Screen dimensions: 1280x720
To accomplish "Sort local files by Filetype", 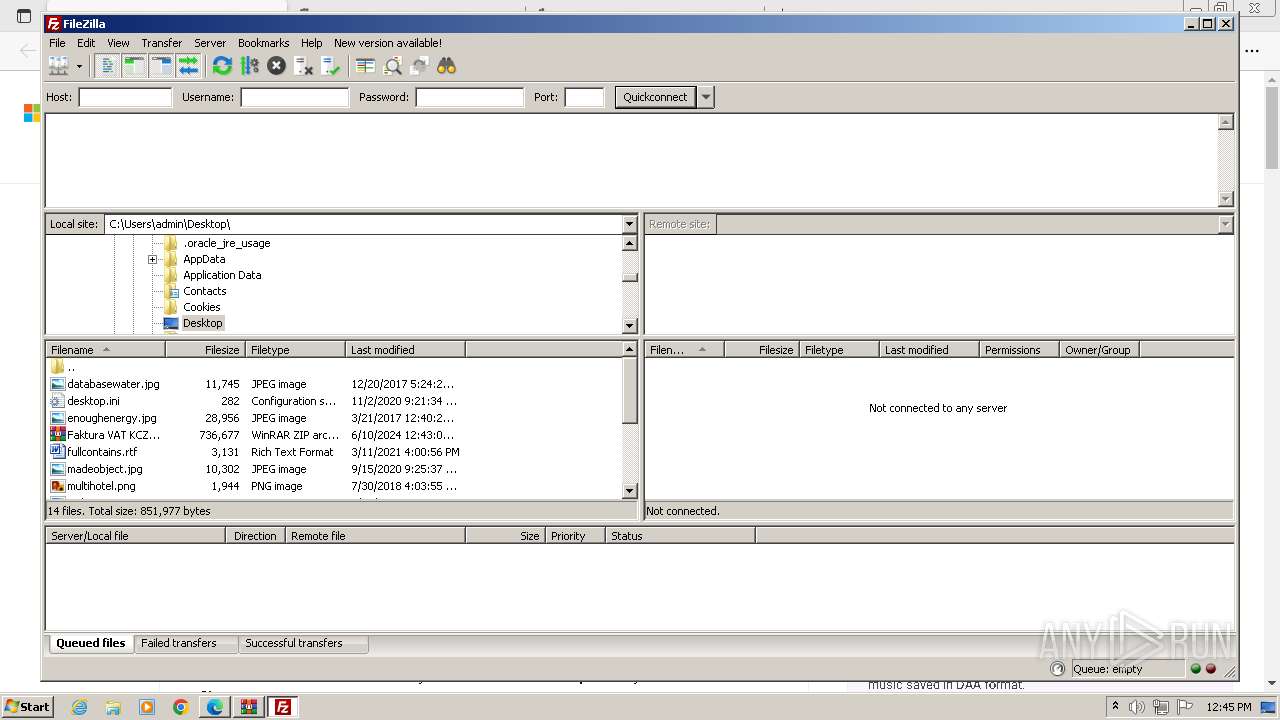I will tap(295, 350).
